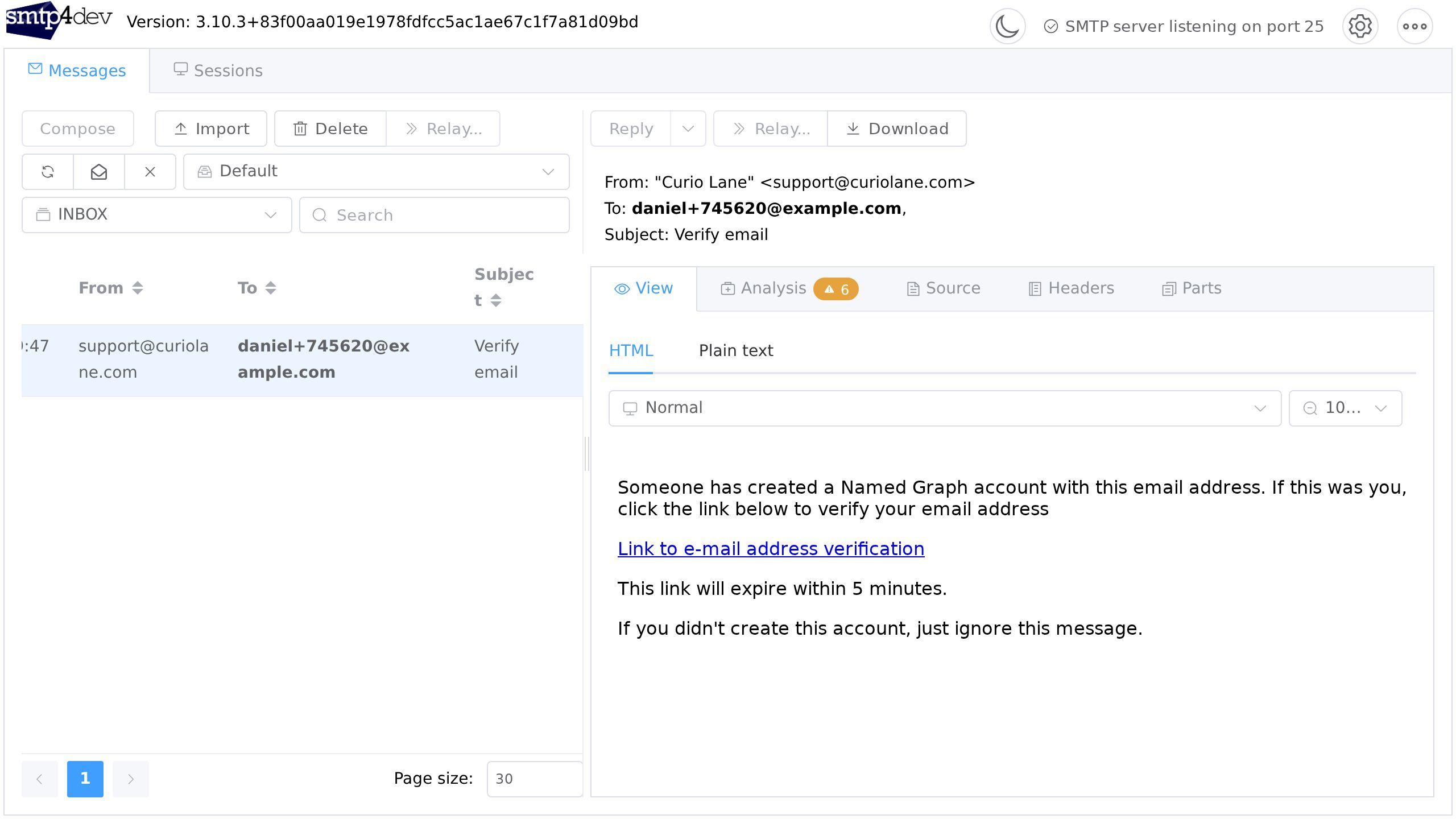Mark all messages read via envelope icon

tap(99, 172)
